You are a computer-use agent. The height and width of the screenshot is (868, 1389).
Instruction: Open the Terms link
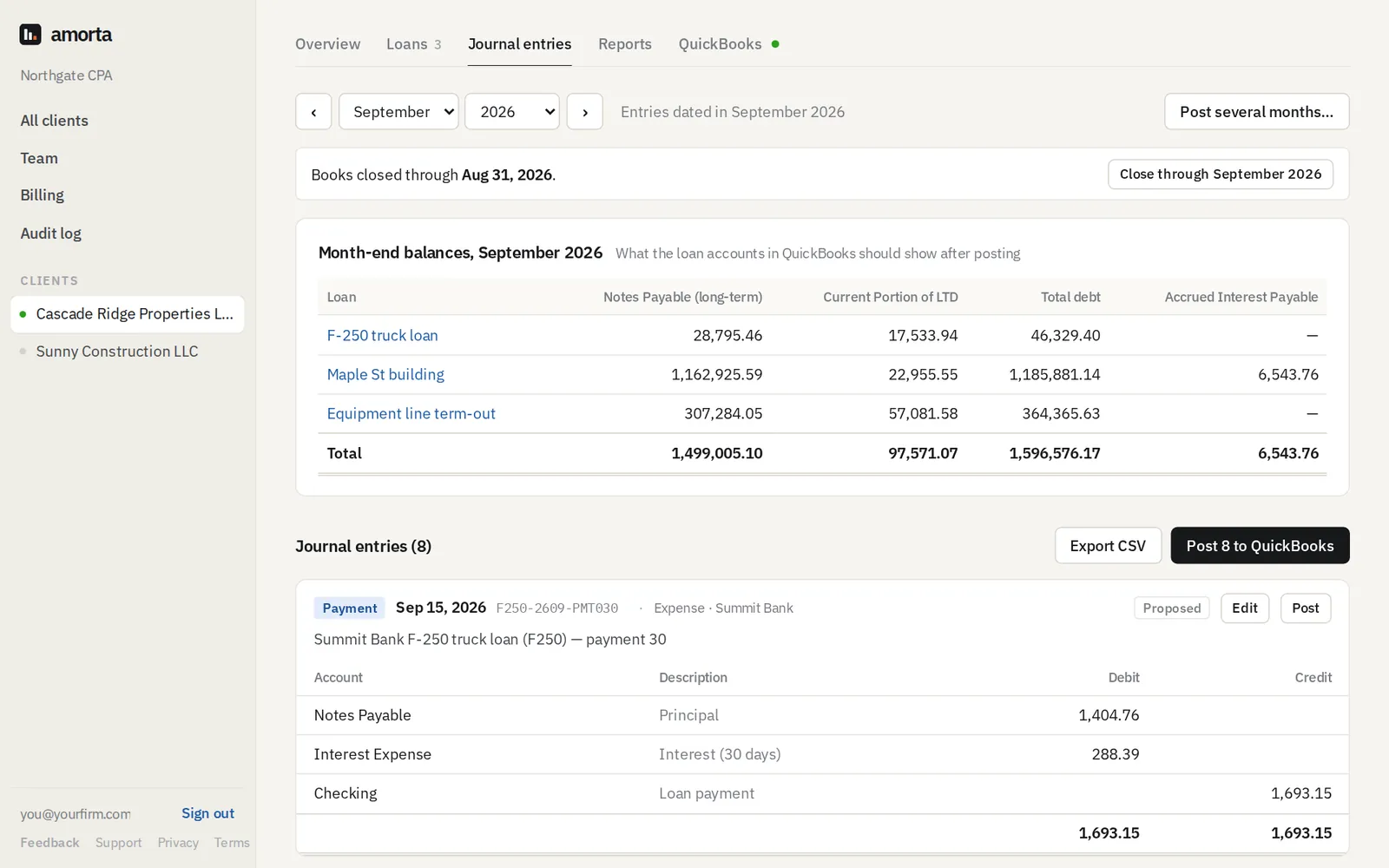232,843
